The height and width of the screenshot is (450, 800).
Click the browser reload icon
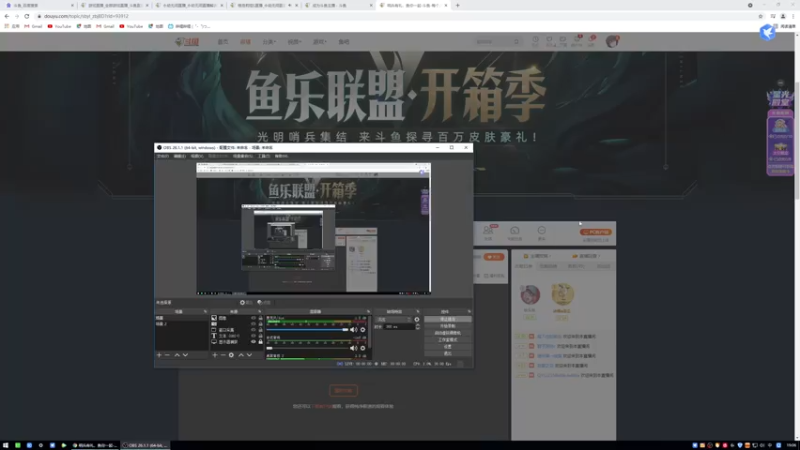[x=27, y=16]
